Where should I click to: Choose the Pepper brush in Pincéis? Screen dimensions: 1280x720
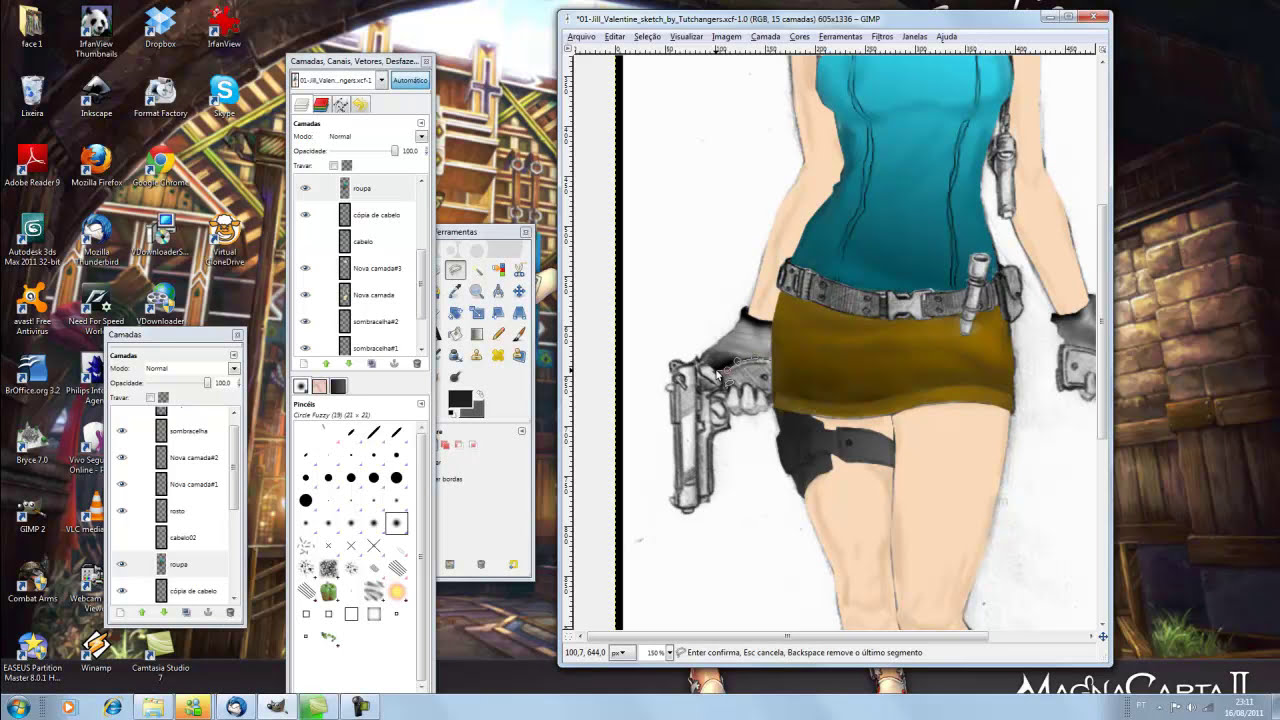coord(329,592)
